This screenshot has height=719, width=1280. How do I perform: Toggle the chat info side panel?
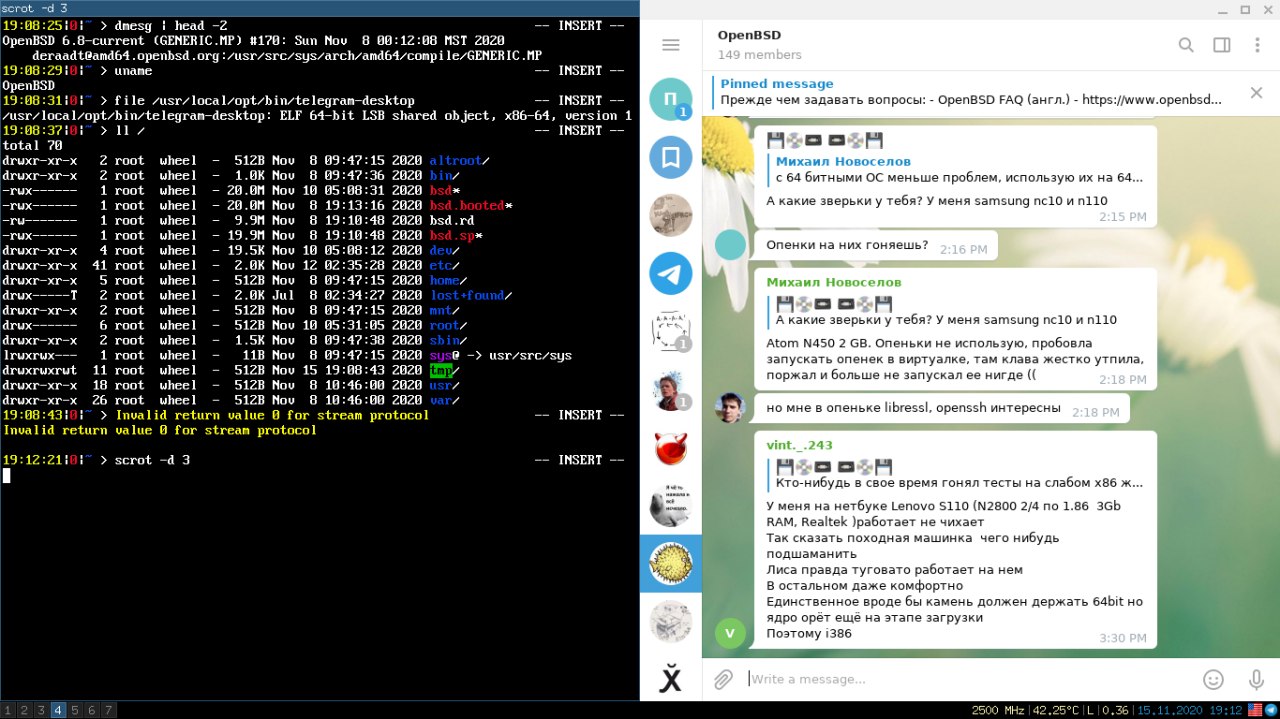coord(1222,45)
